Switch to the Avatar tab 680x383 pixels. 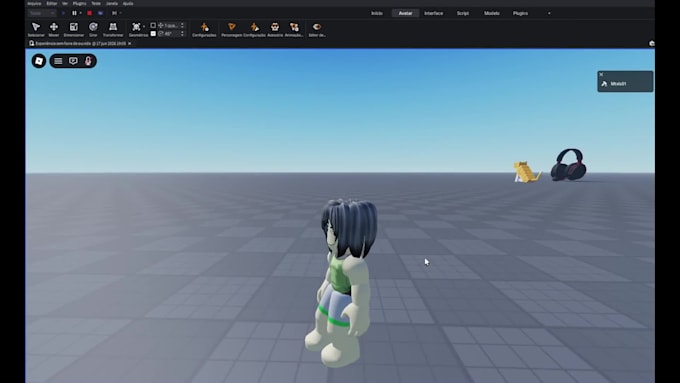(405, 13)
